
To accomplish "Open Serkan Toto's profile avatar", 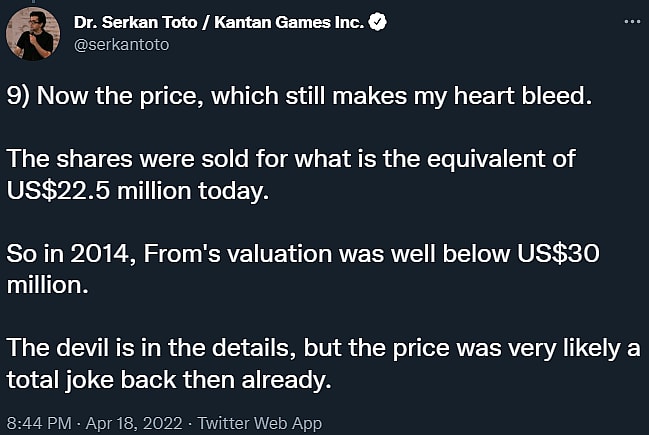I will tap(34, 33).
